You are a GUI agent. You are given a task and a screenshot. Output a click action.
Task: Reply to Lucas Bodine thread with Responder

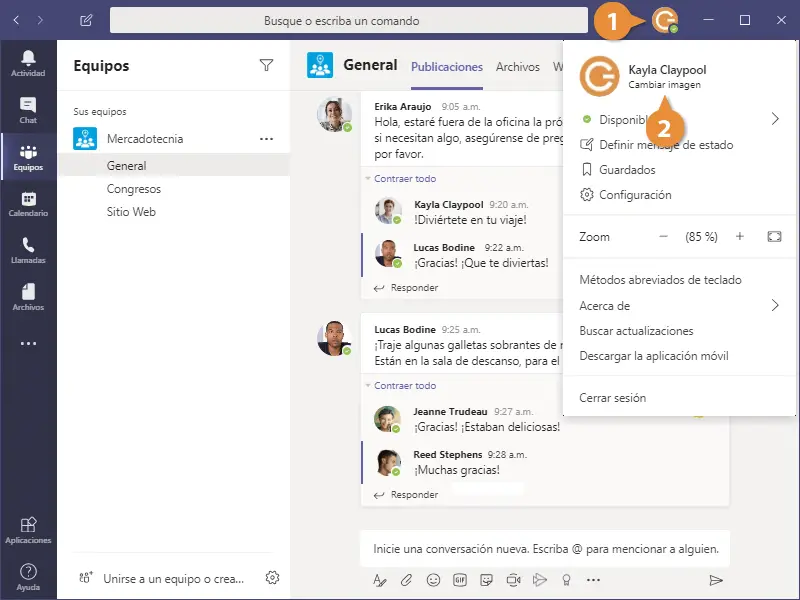(x=406, y=495)
